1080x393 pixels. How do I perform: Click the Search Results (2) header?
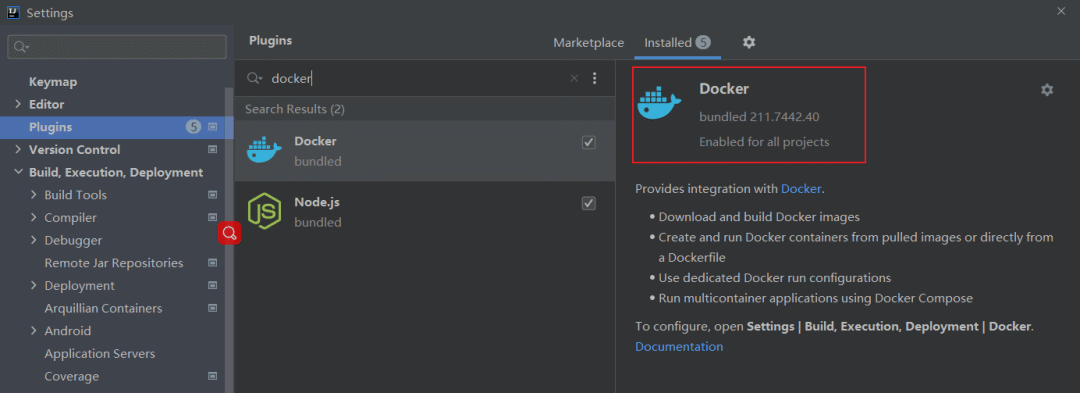(295, 109)
